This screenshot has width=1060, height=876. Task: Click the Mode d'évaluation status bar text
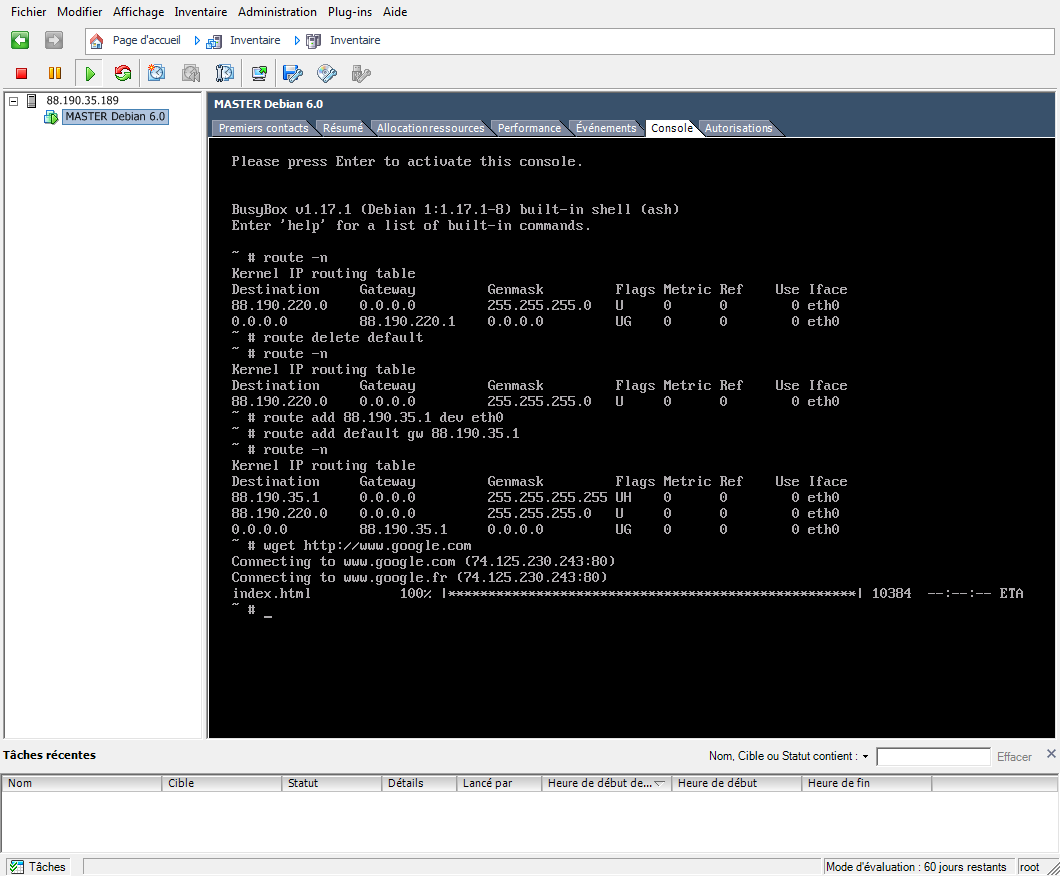point(916,867)
